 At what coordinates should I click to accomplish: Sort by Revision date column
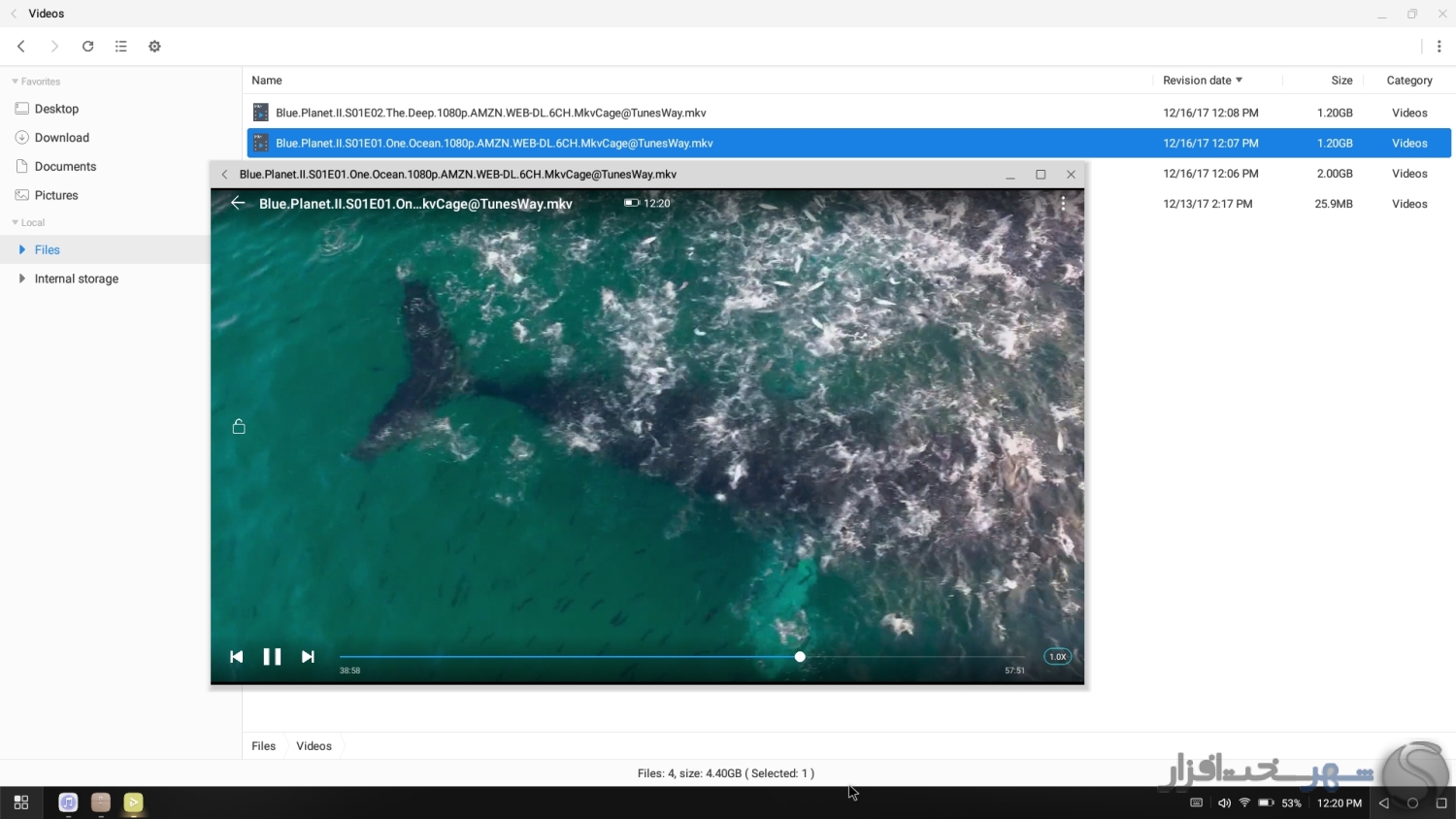[1203, 81]
